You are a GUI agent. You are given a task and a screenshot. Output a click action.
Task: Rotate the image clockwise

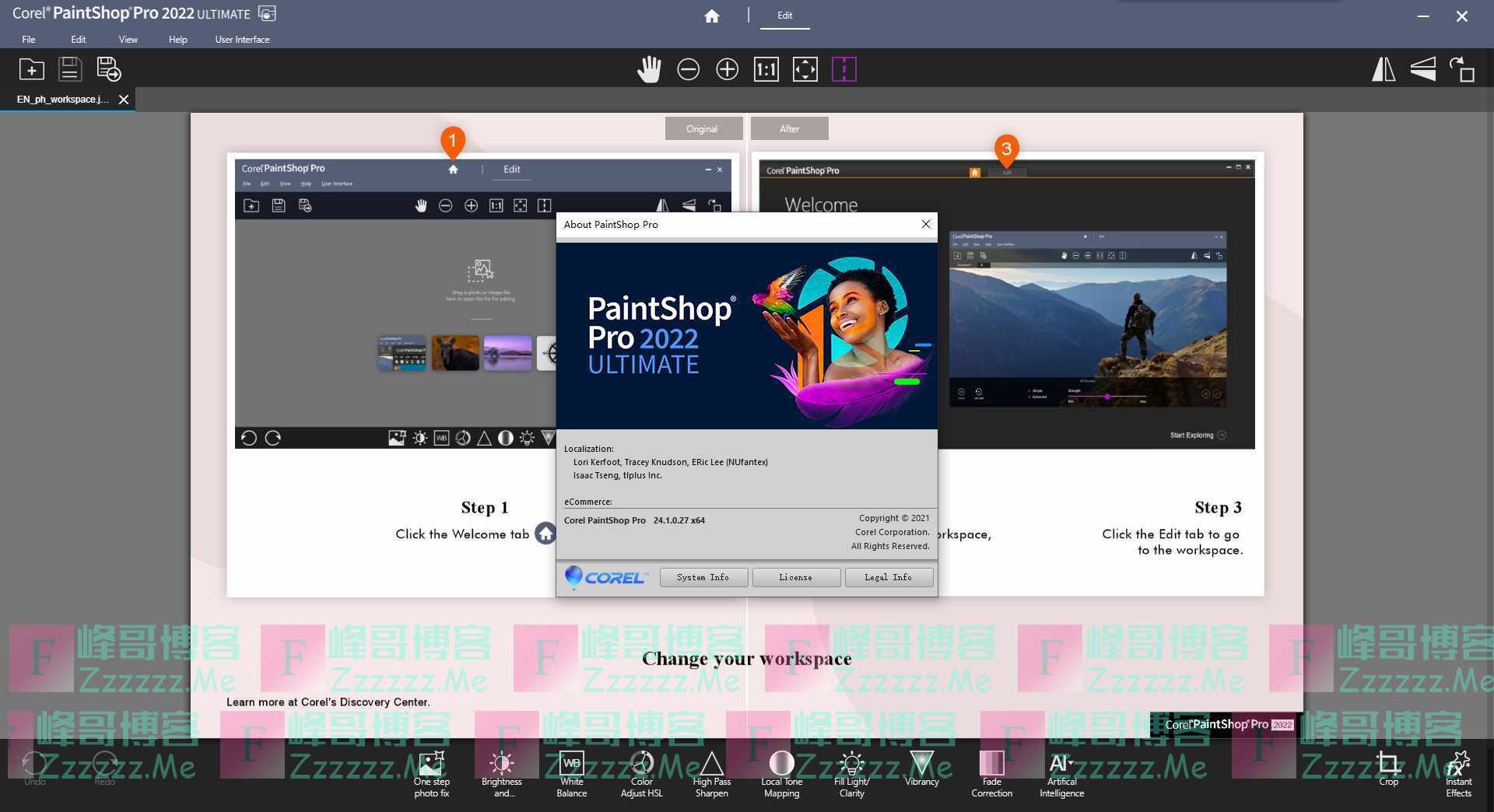coord(1464,69)
